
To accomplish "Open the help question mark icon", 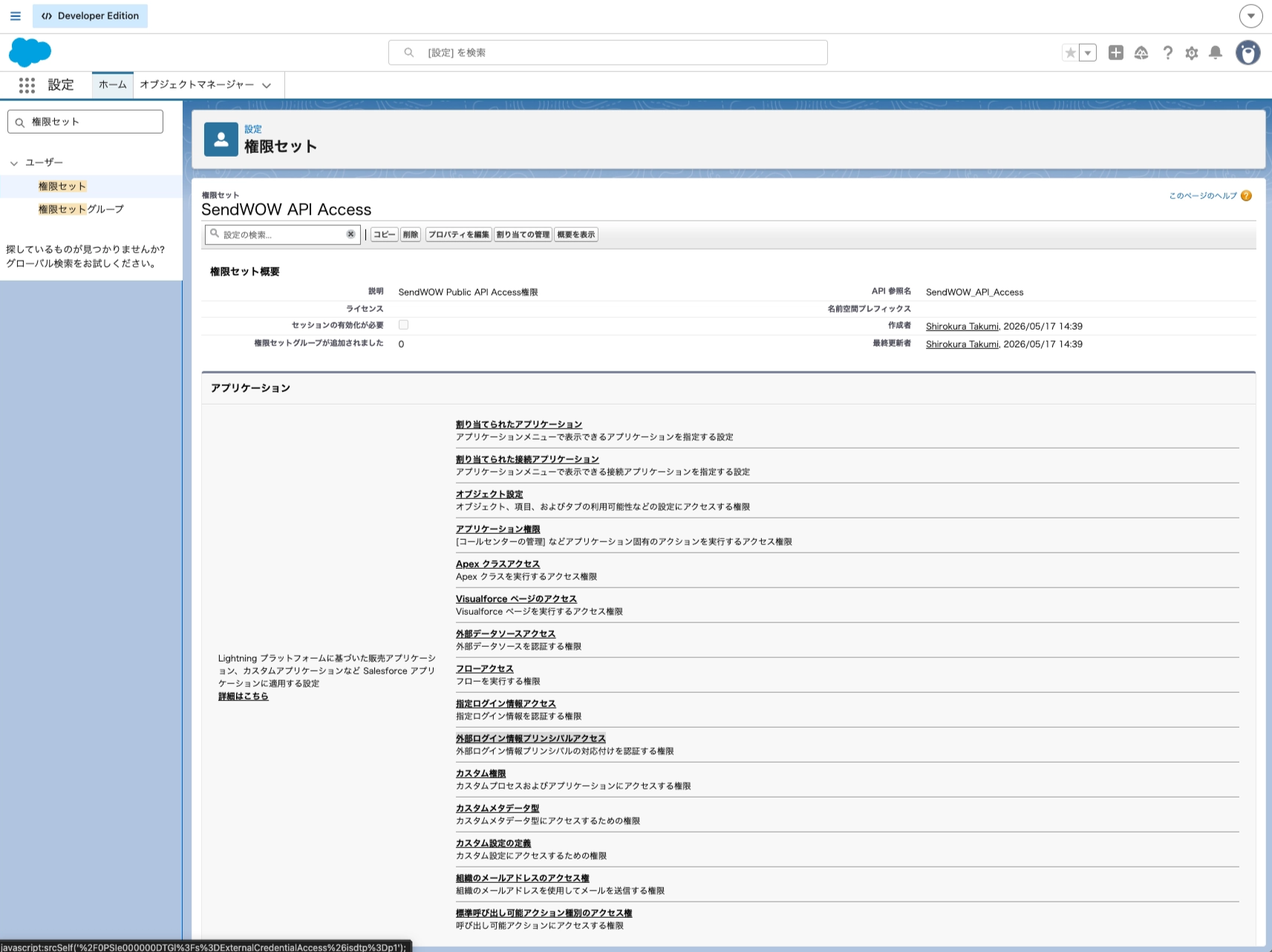I will (x=1167, y=53).
